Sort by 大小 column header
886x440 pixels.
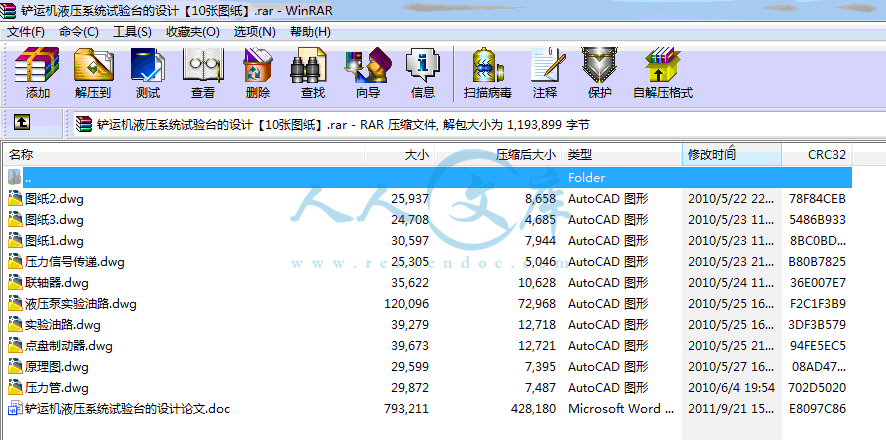coord(399,155)
